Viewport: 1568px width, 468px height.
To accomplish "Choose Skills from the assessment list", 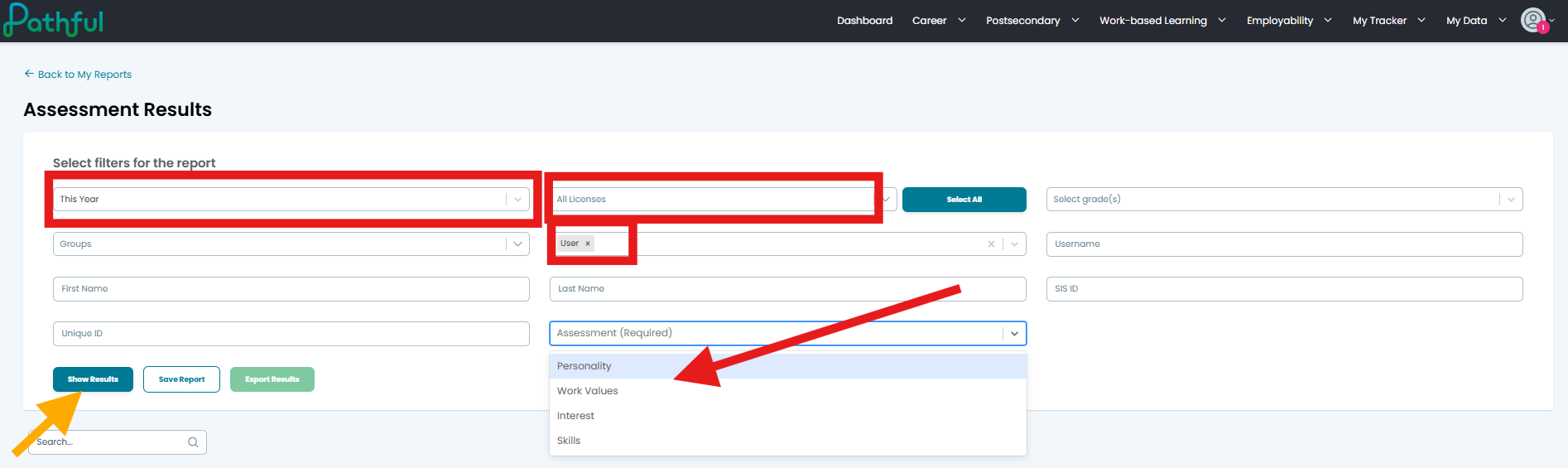I will coord(788,441).
